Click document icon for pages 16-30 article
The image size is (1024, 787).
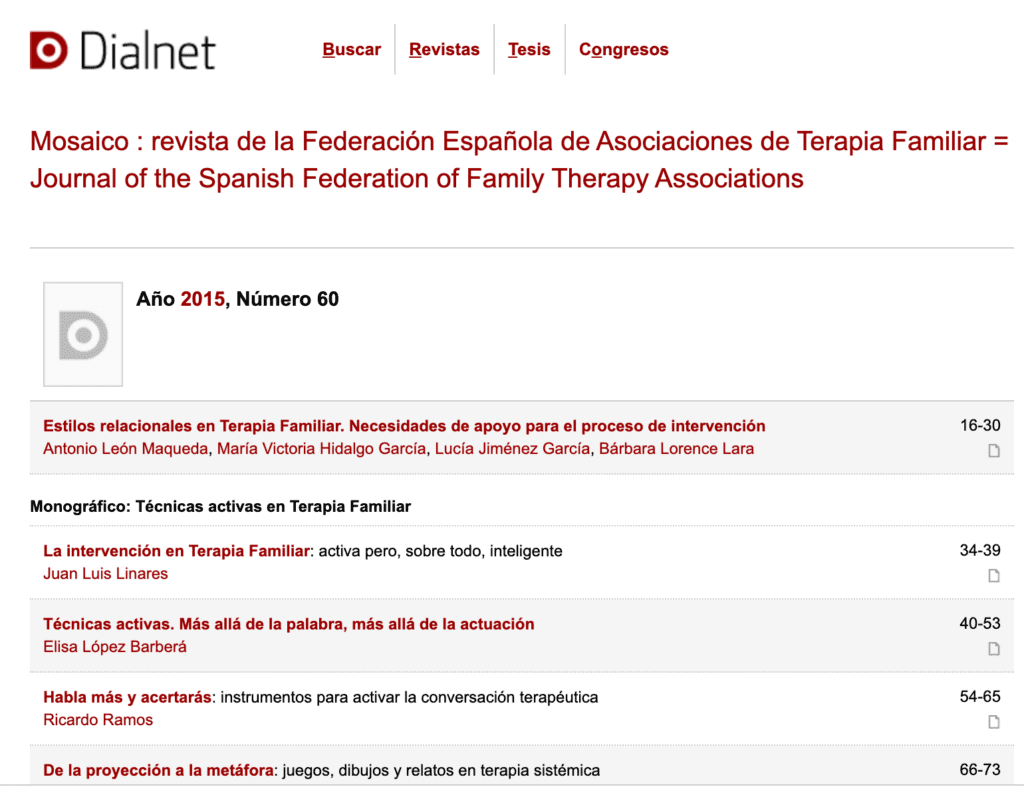pyautogui.click(x=994, y=451)
